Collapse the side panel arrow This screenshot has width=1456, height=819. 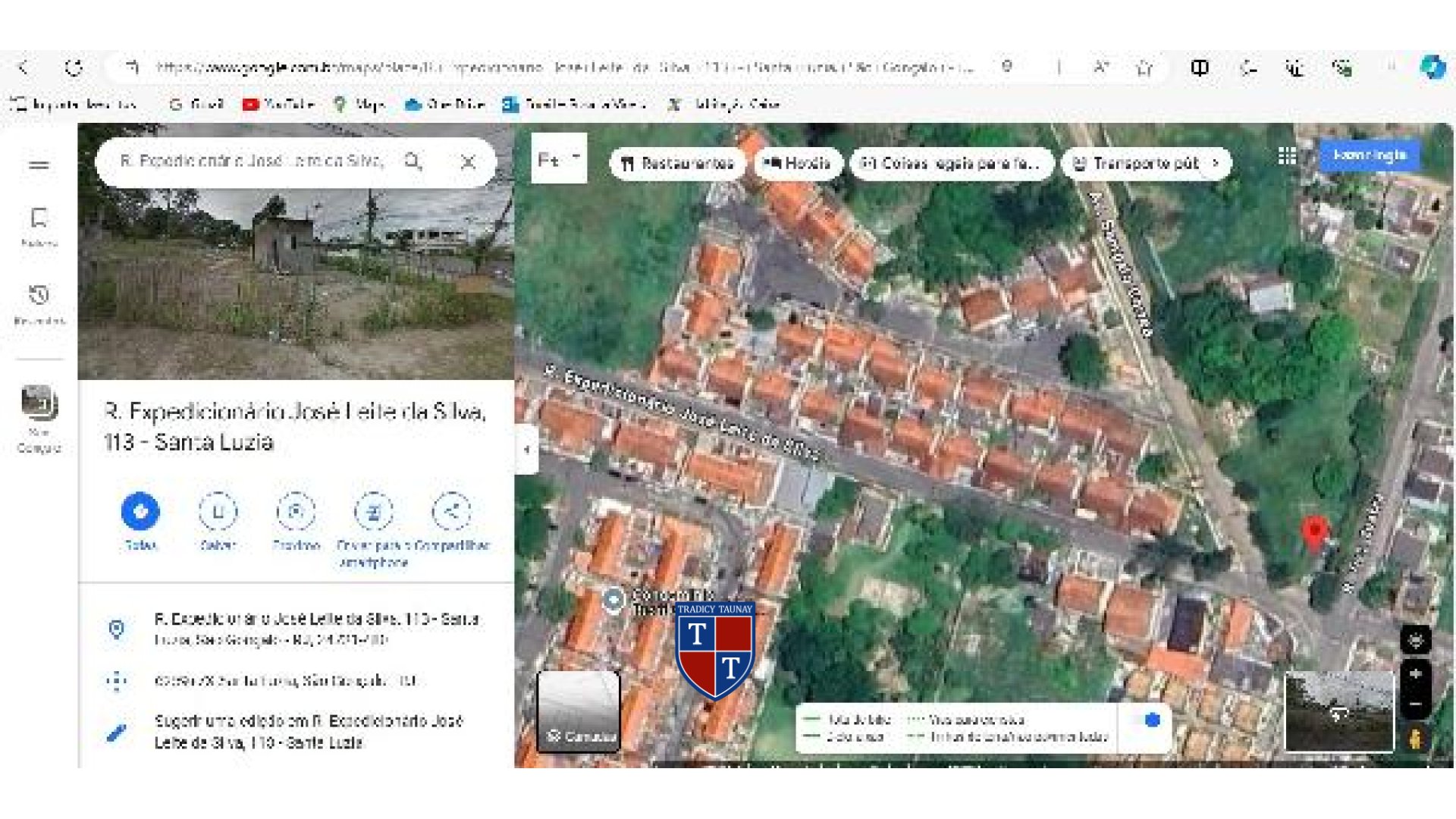(x=526, y=450)
